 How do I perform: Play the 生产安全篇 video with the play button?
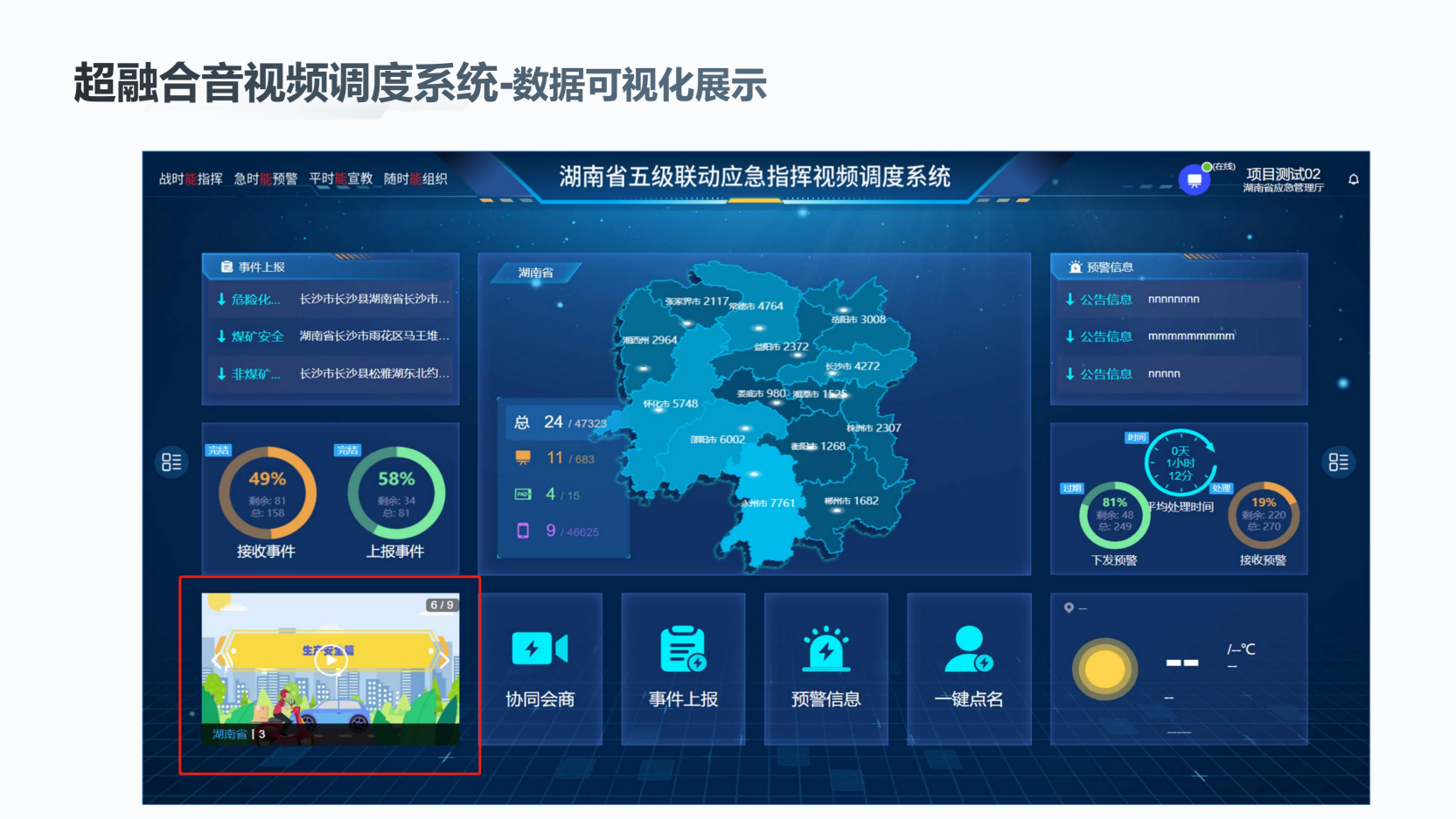pos(331,660)
